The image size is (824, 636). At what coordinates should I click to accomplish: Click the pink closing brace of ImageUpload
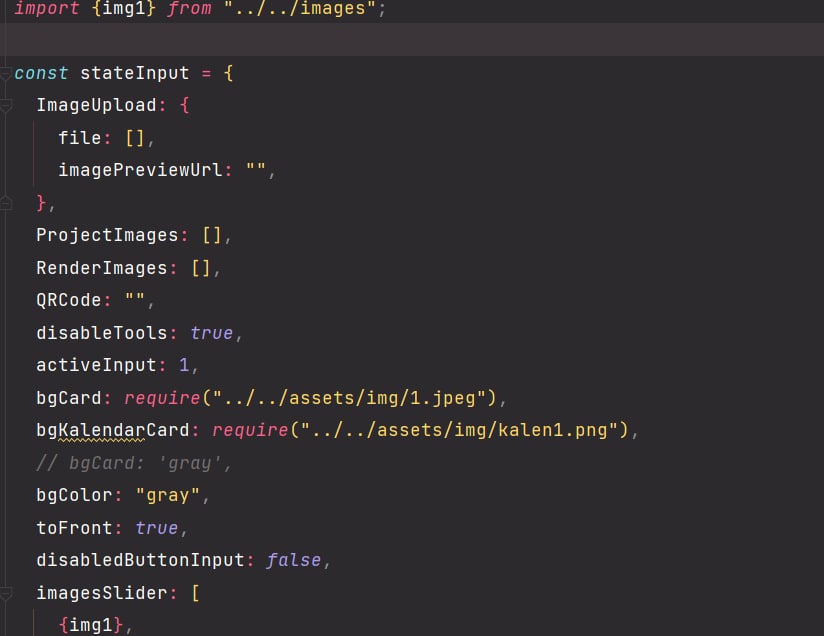coord(41,203)
